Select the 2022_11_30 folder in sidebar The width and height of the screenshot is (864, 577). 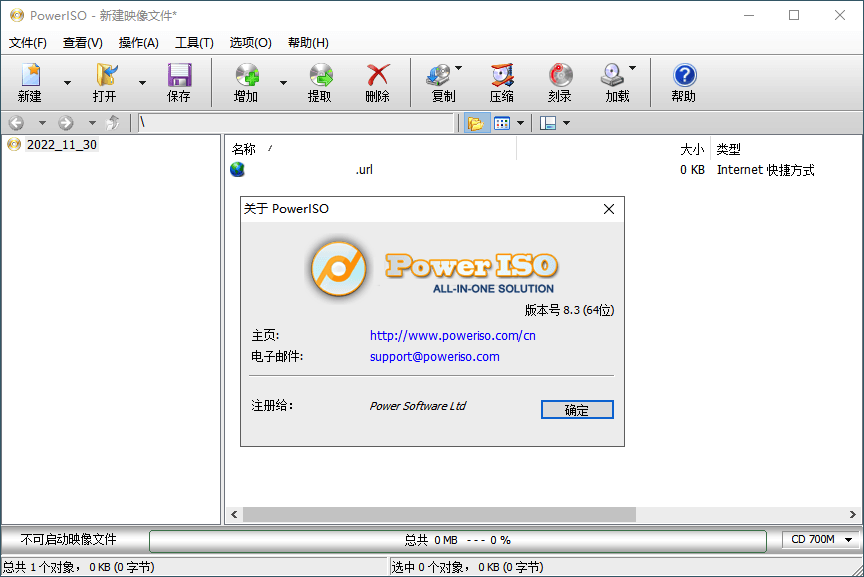click(x=60, y=143)
